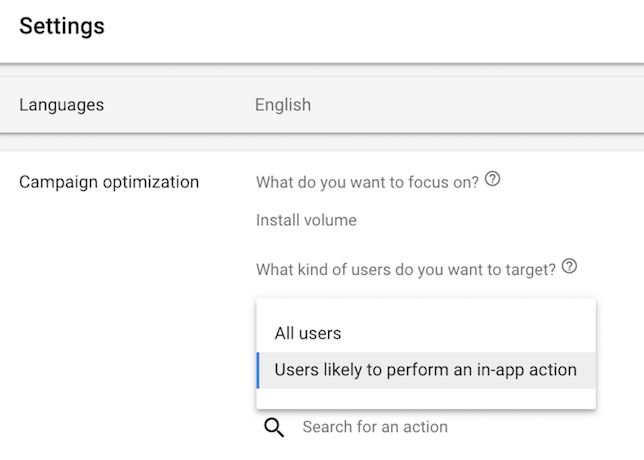Click the 'What do you want to focus on?' text
The width and height of the screenshot is (644, 460).
[x=367, y=182]
